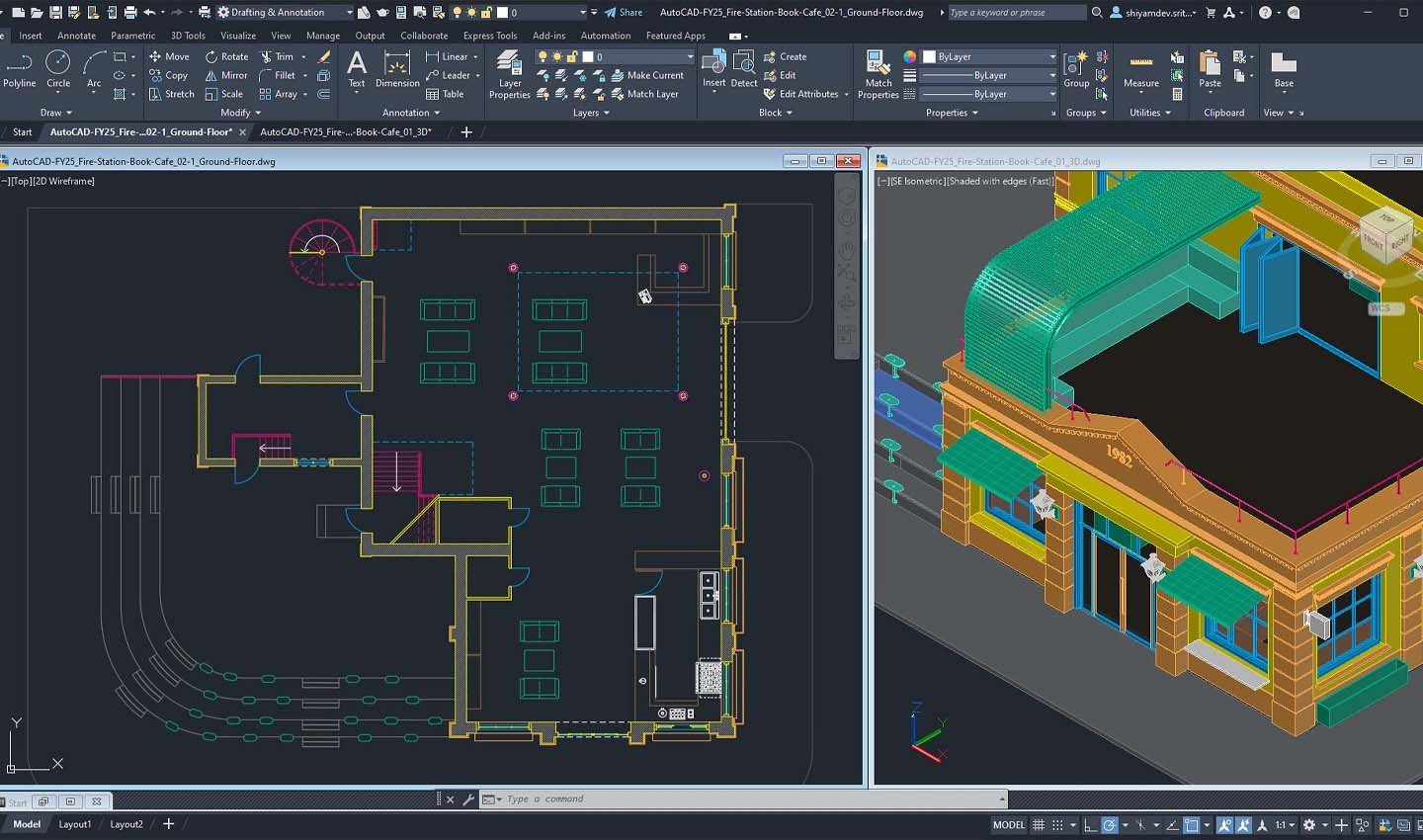1423x840 pixels.
Task: Open the Measure utility
Action: [1140, 70]
